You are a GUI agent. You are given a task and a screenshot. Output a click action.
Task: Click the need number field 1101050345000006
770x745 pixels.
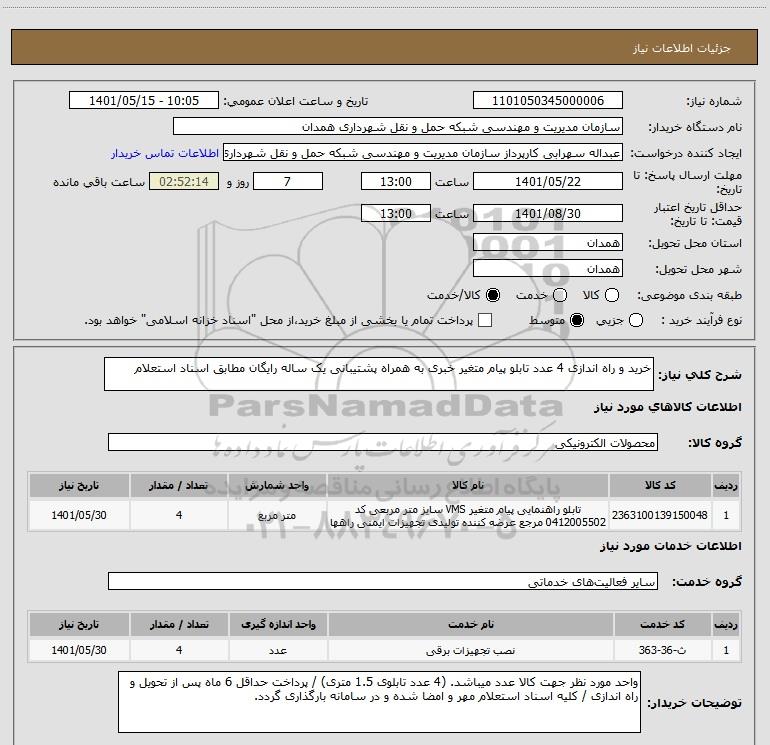(x=548, y=100)
